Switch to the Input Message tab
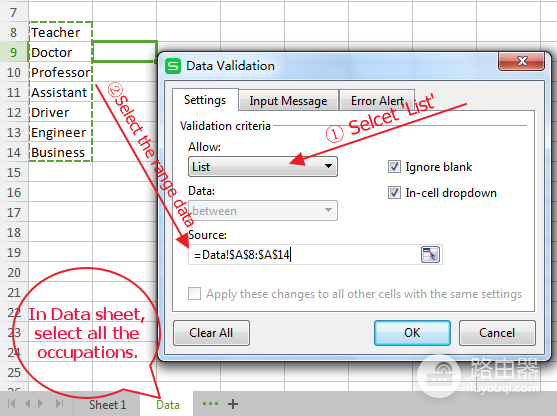The image size is (557, 416). pos(288,101)
